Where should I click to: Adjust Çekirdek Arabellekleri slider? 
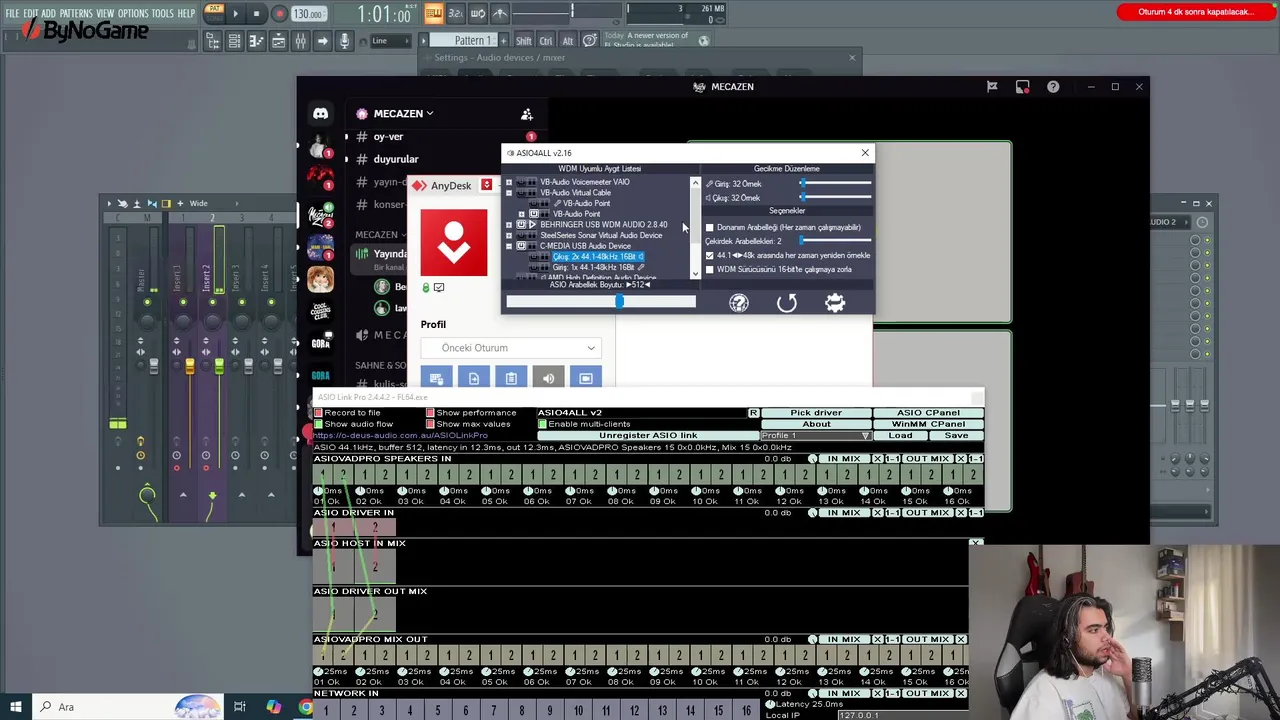point(835,241)
